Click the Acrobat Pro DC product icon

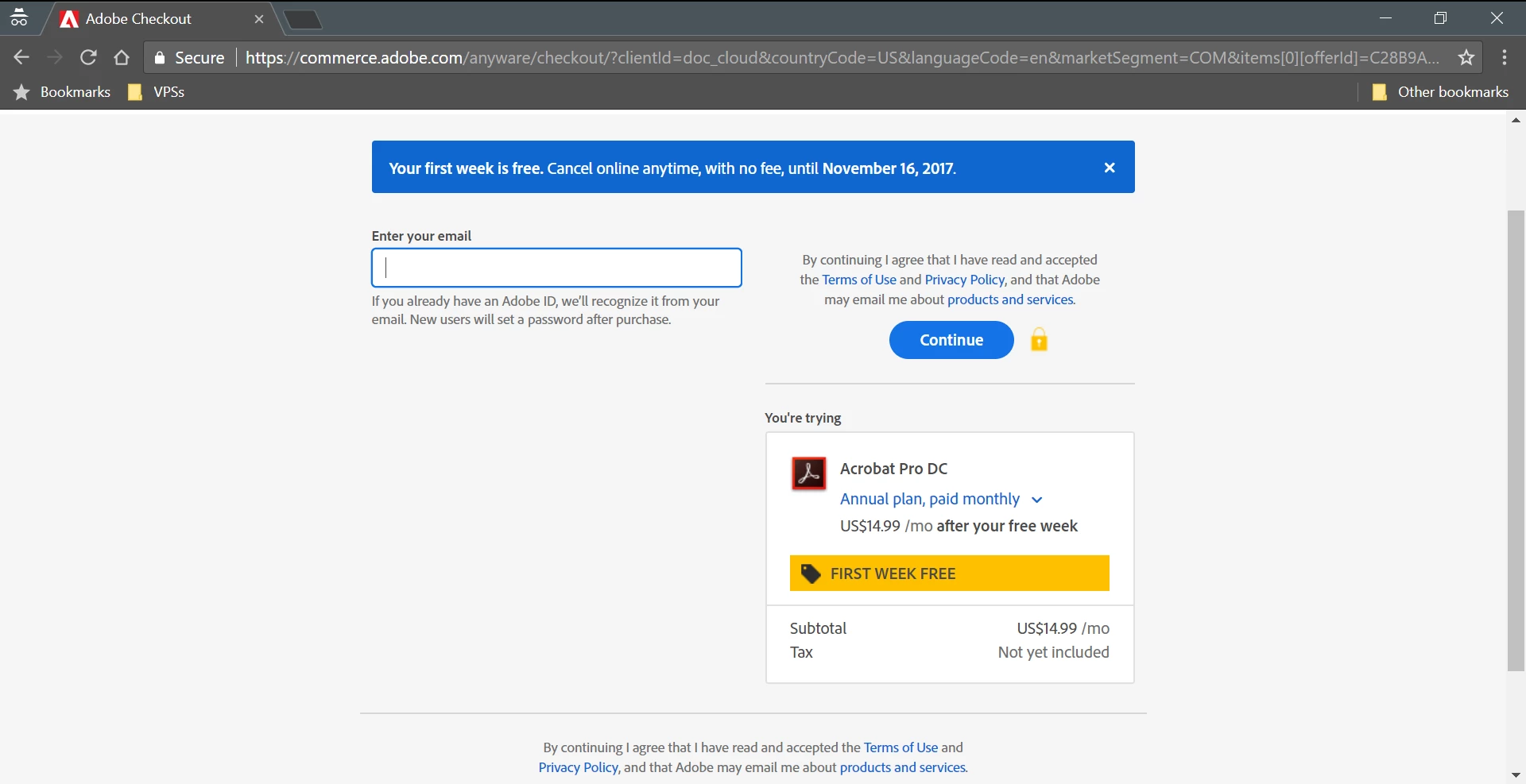[x=809, y=473]
